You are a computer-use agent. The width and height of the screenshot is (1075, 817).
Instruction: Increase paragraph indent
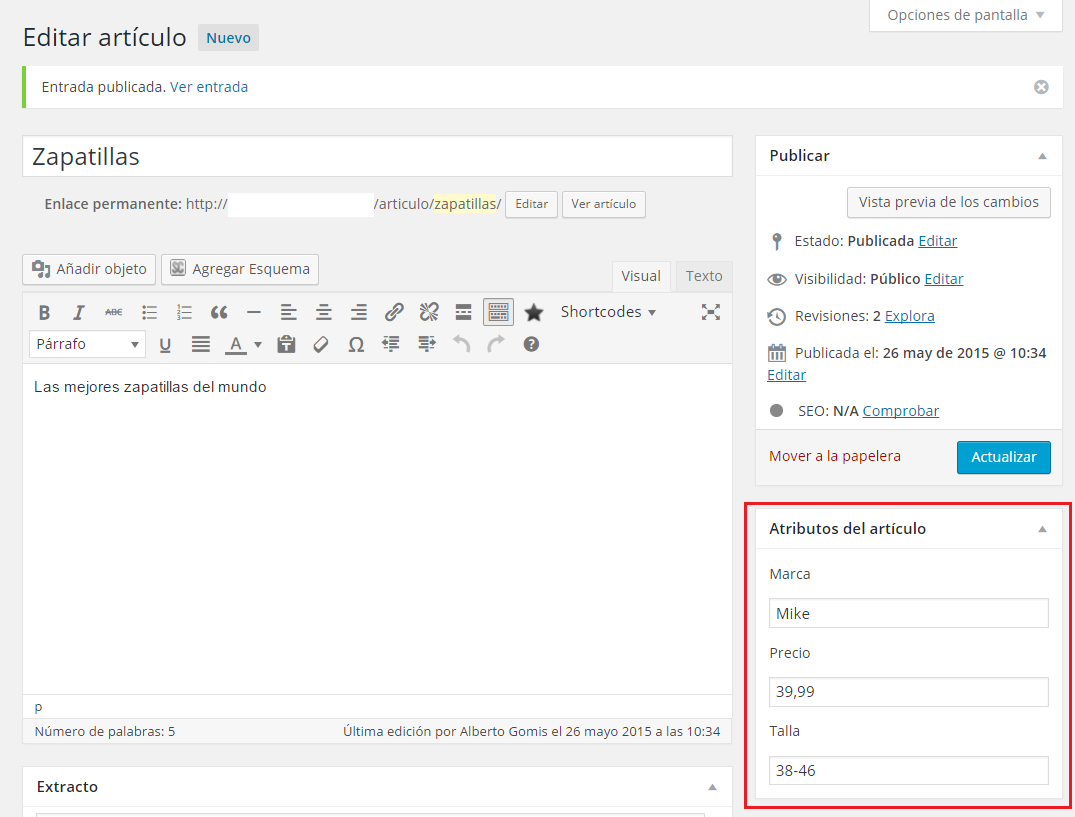[426, 344]
